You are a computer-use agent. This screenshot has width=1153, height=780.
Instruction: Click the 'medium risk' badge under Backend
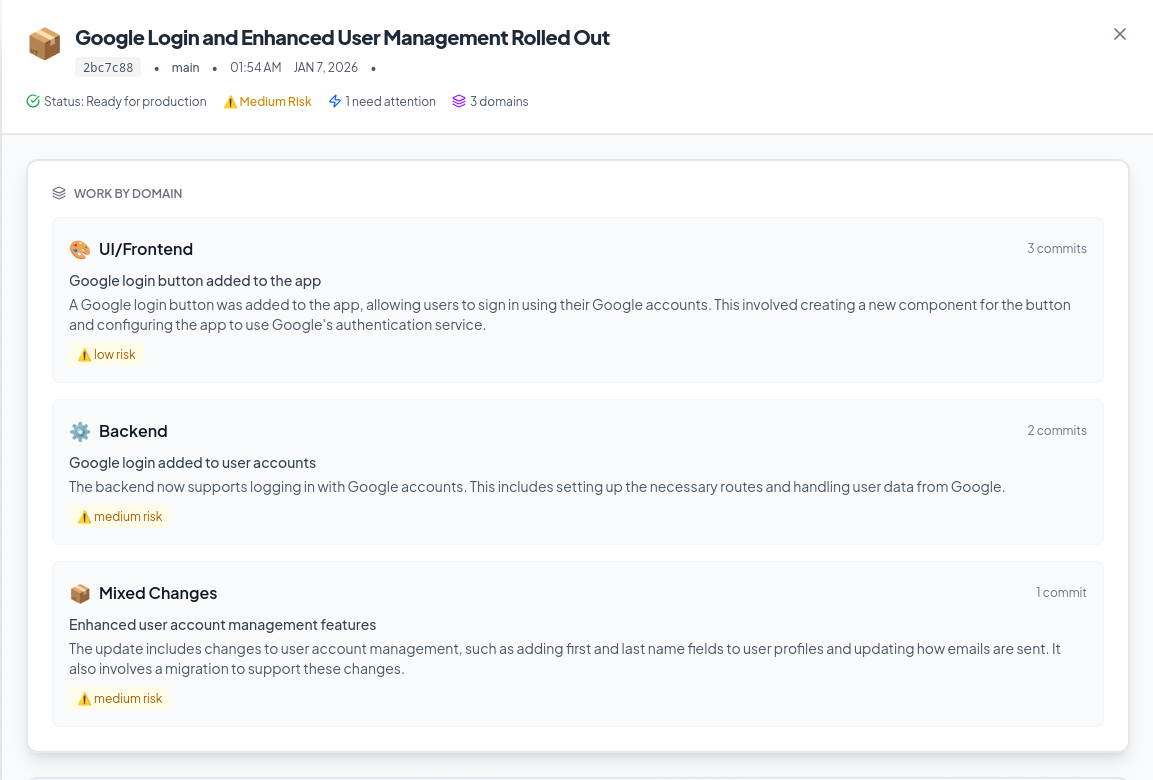[120, 516]
